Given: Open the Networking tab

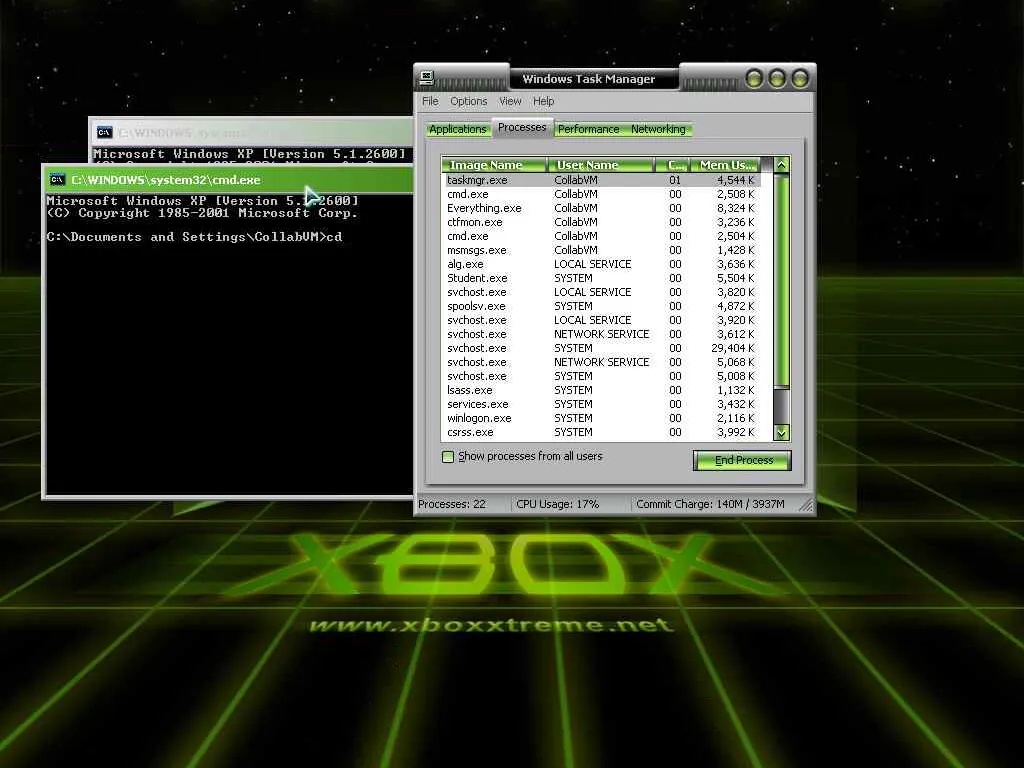Looking at the screenshot, I should [658, 129].
